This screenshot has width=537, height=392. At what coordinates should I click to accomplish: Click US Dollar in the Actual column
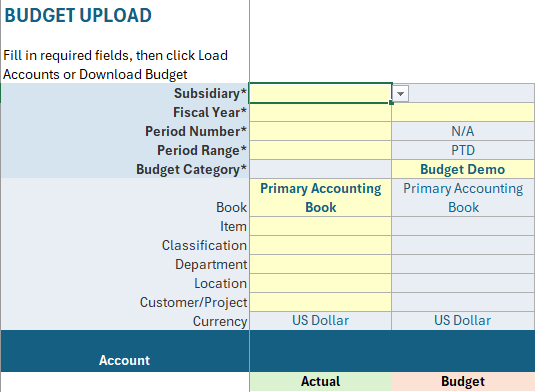click(x=321, y=321)
